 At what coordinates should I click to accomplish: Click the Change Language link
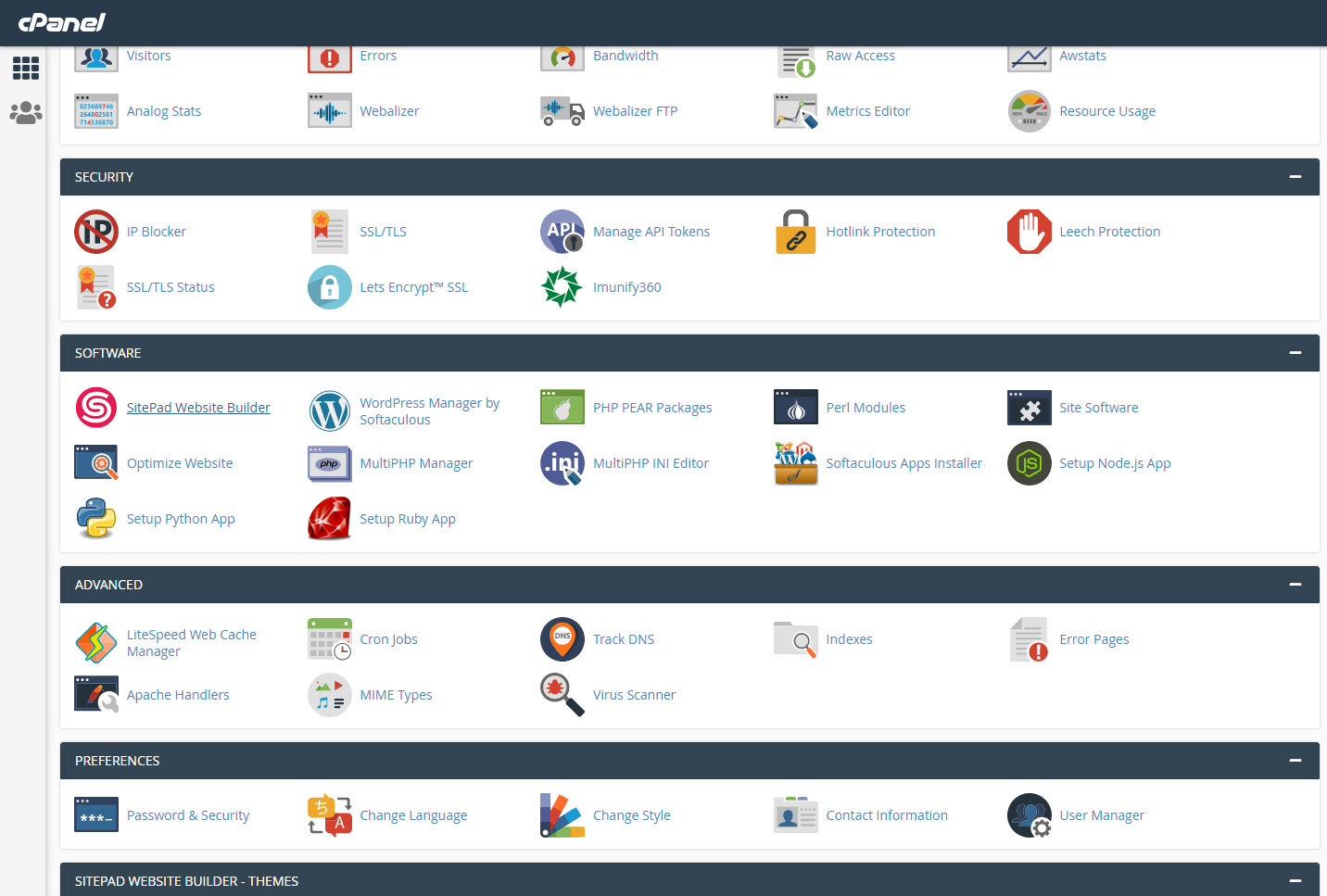[413, 815]
